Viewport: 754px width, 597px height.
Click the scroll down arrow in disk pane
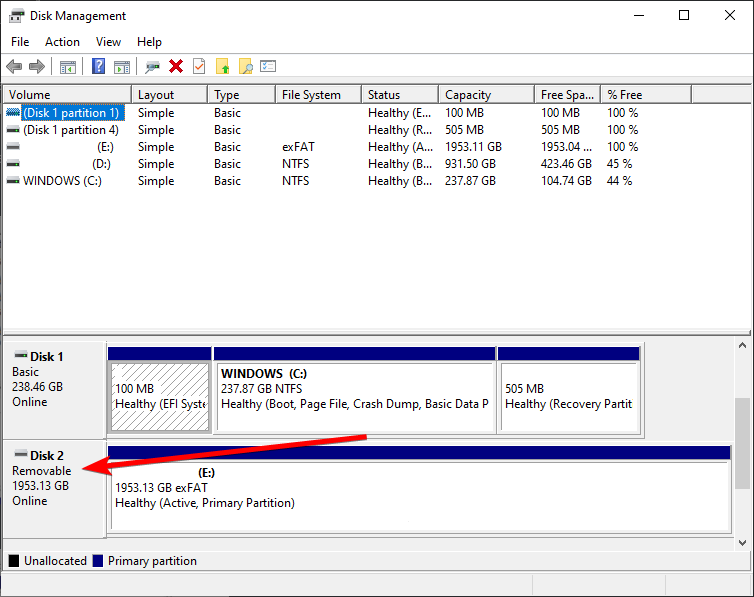(x=742, y=543)
